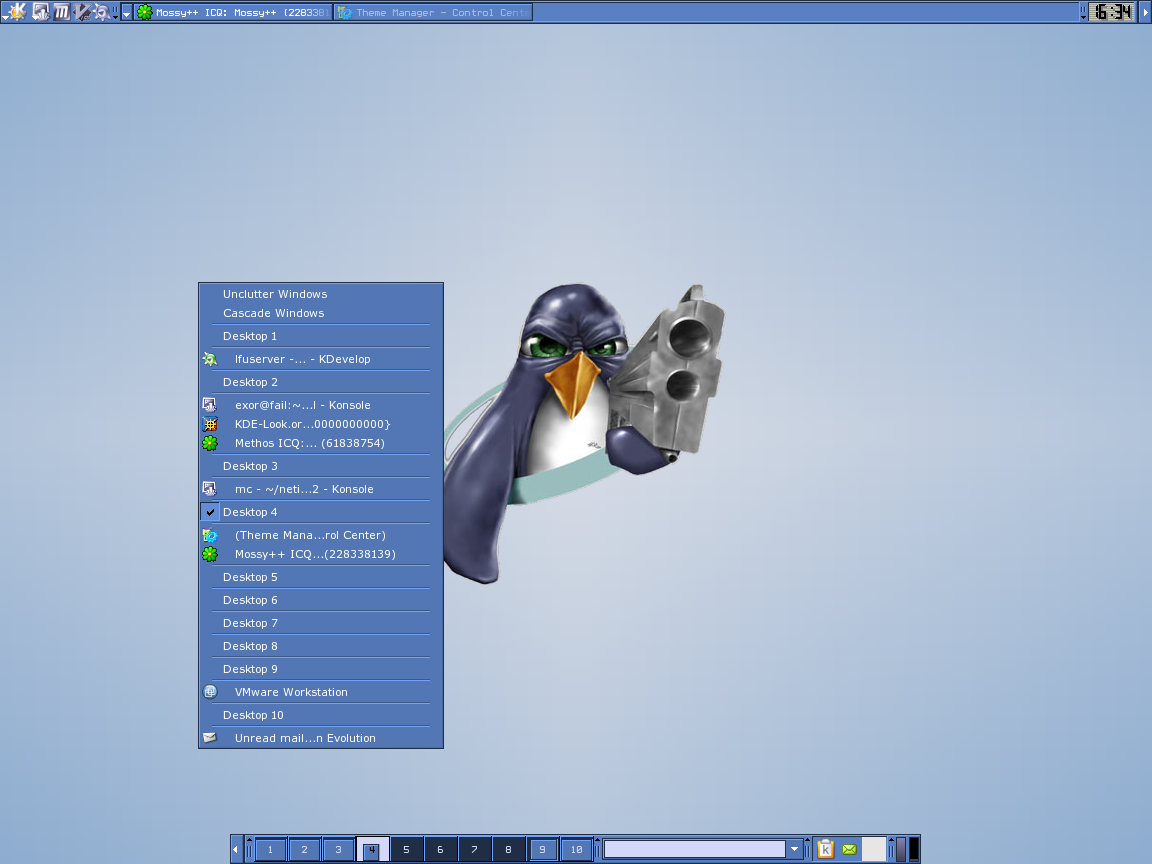The image size is (1152, 864).
Task: Toggle the checked Desktop 4 entry
Action: click(x=321, y=512)
